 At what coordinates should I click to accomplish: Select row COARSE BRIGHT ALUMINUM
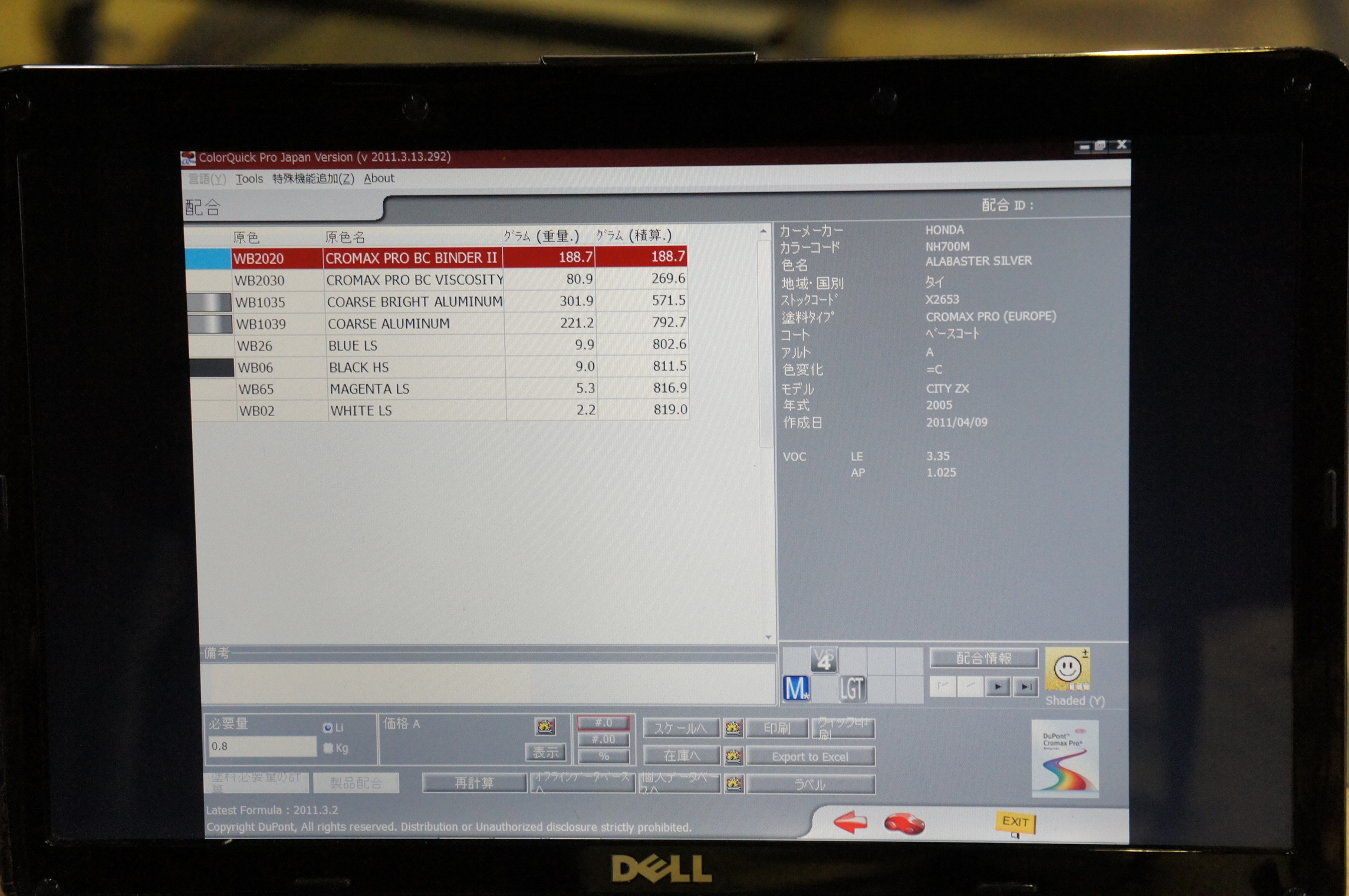pyautogui.click(x=438, y=301)
